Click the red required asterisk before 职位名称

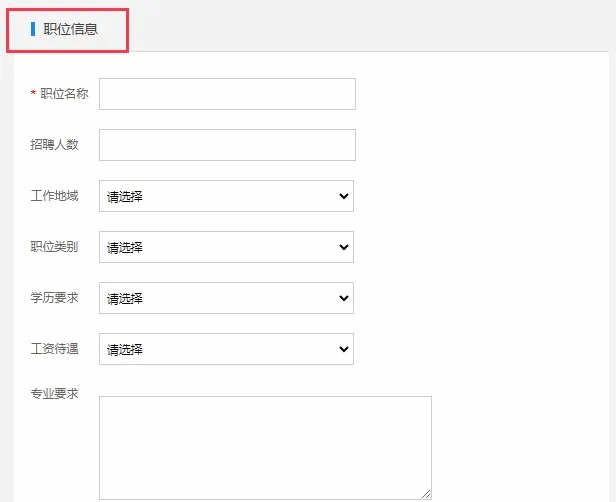tap(33, 95)
